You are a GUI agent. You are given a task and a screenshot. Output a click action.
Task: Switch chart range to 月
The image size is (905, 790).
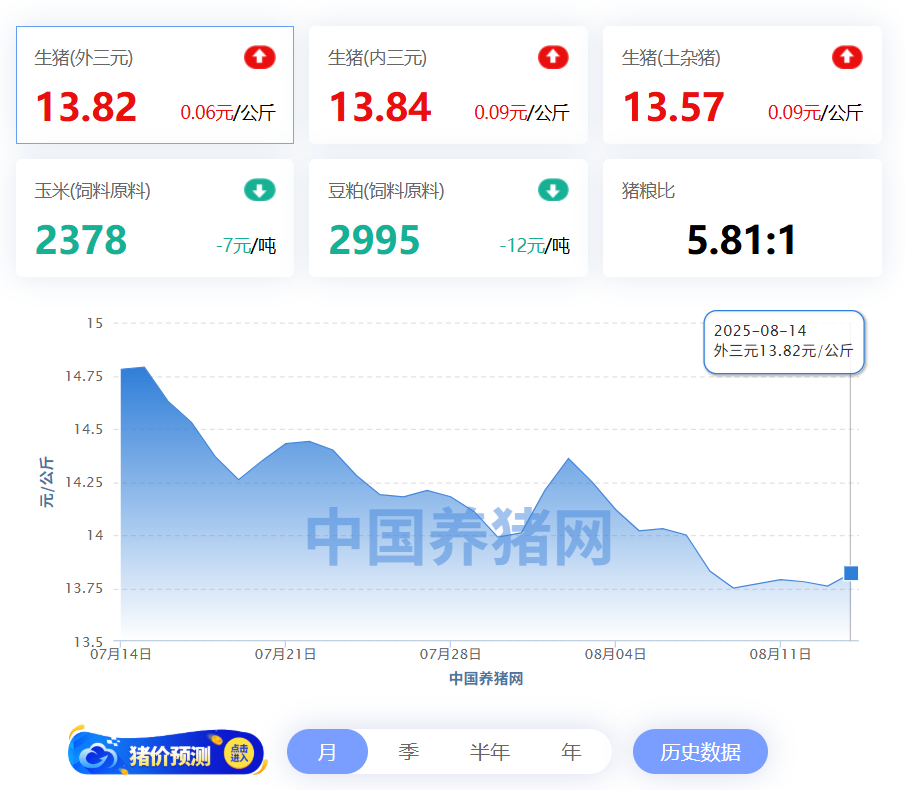pyautogui.click(x=327, y=751)
